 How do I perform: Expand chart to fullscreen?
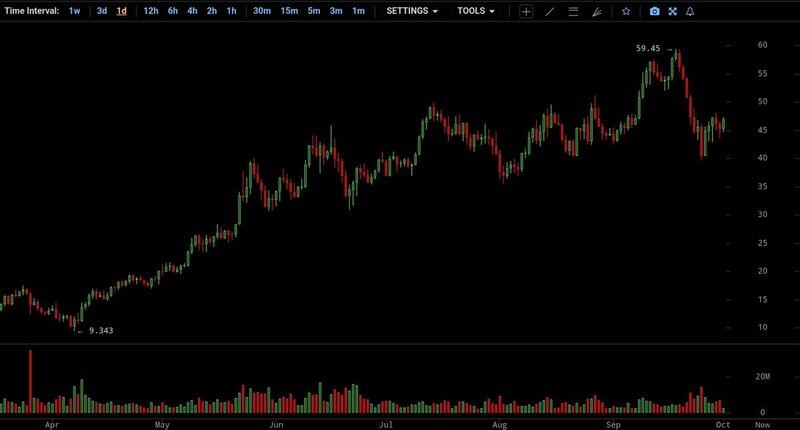tap(672, 11)
